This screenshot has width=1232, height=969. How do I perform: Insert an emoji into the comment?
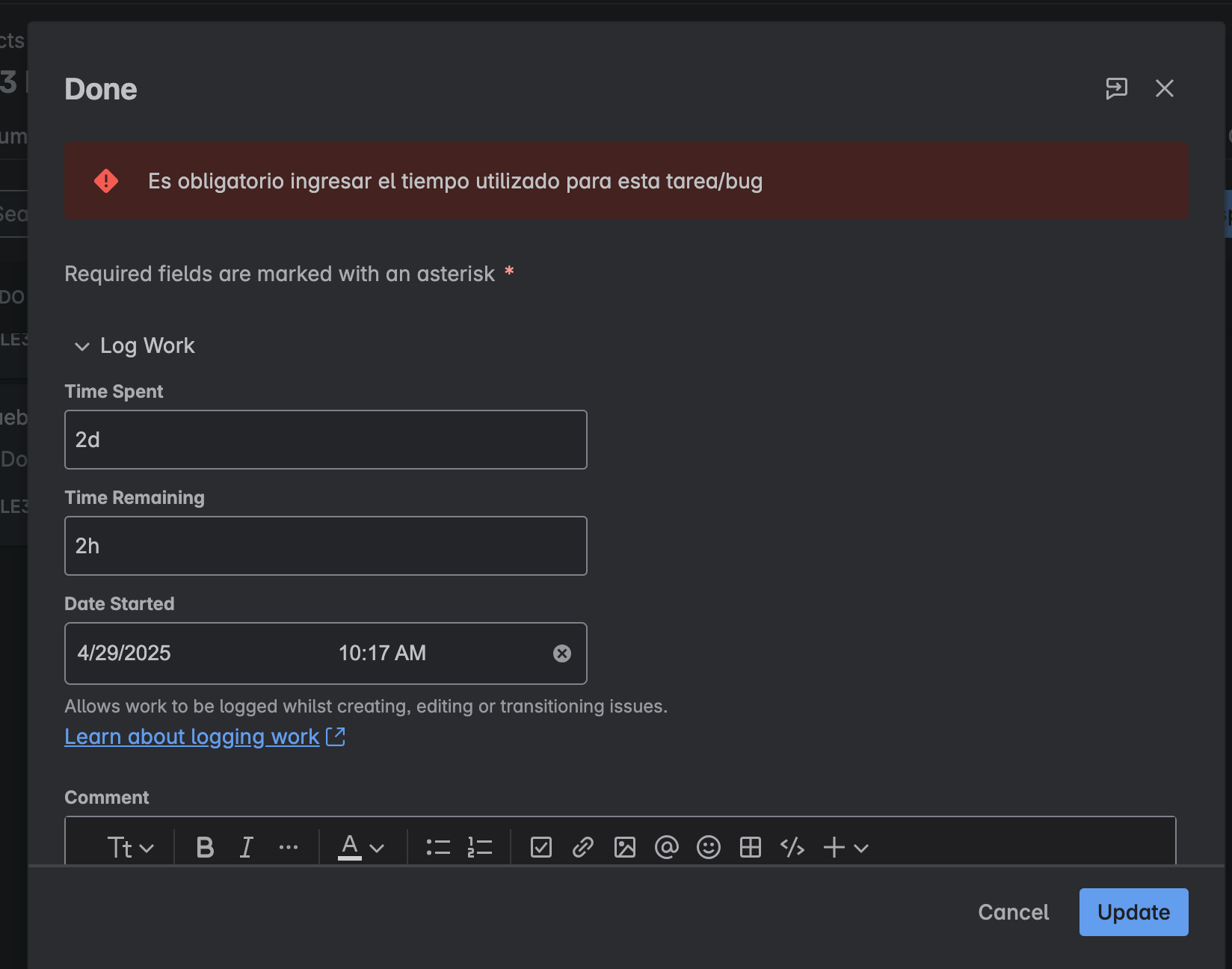(x=708, y=847)
